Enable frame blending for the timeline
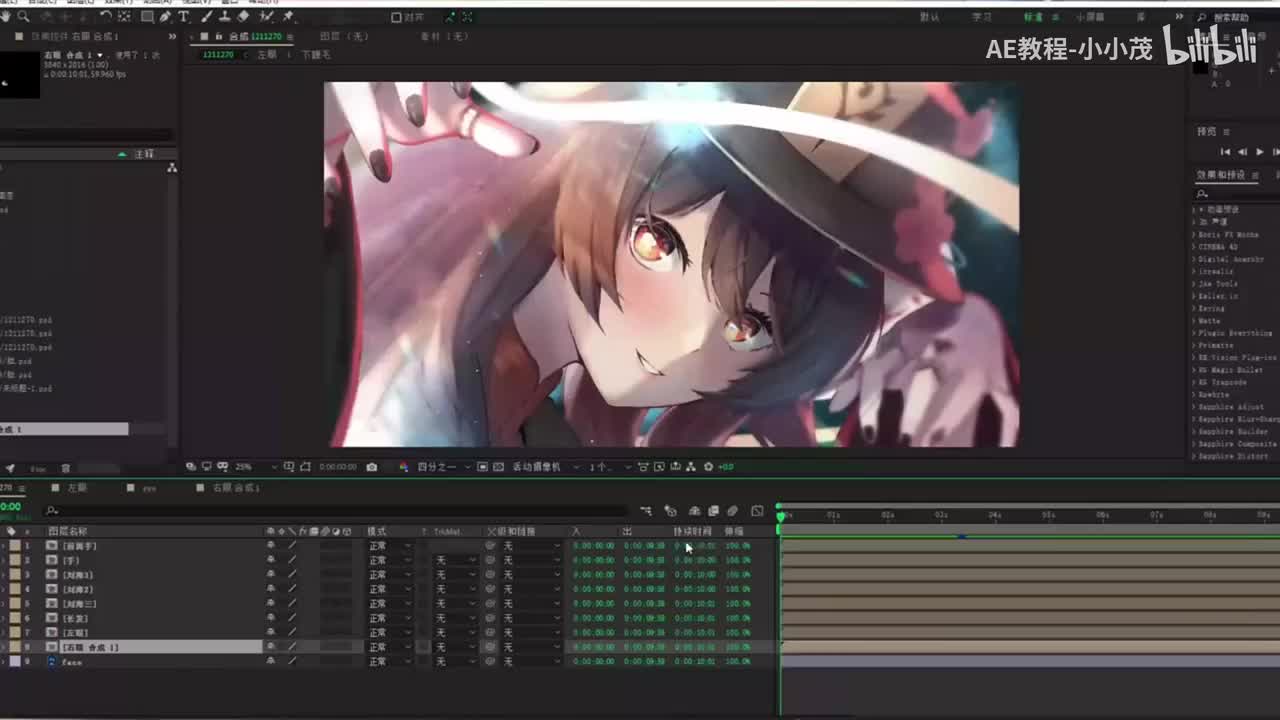This screenshot has width=1280, height=720. coord(713,511)
